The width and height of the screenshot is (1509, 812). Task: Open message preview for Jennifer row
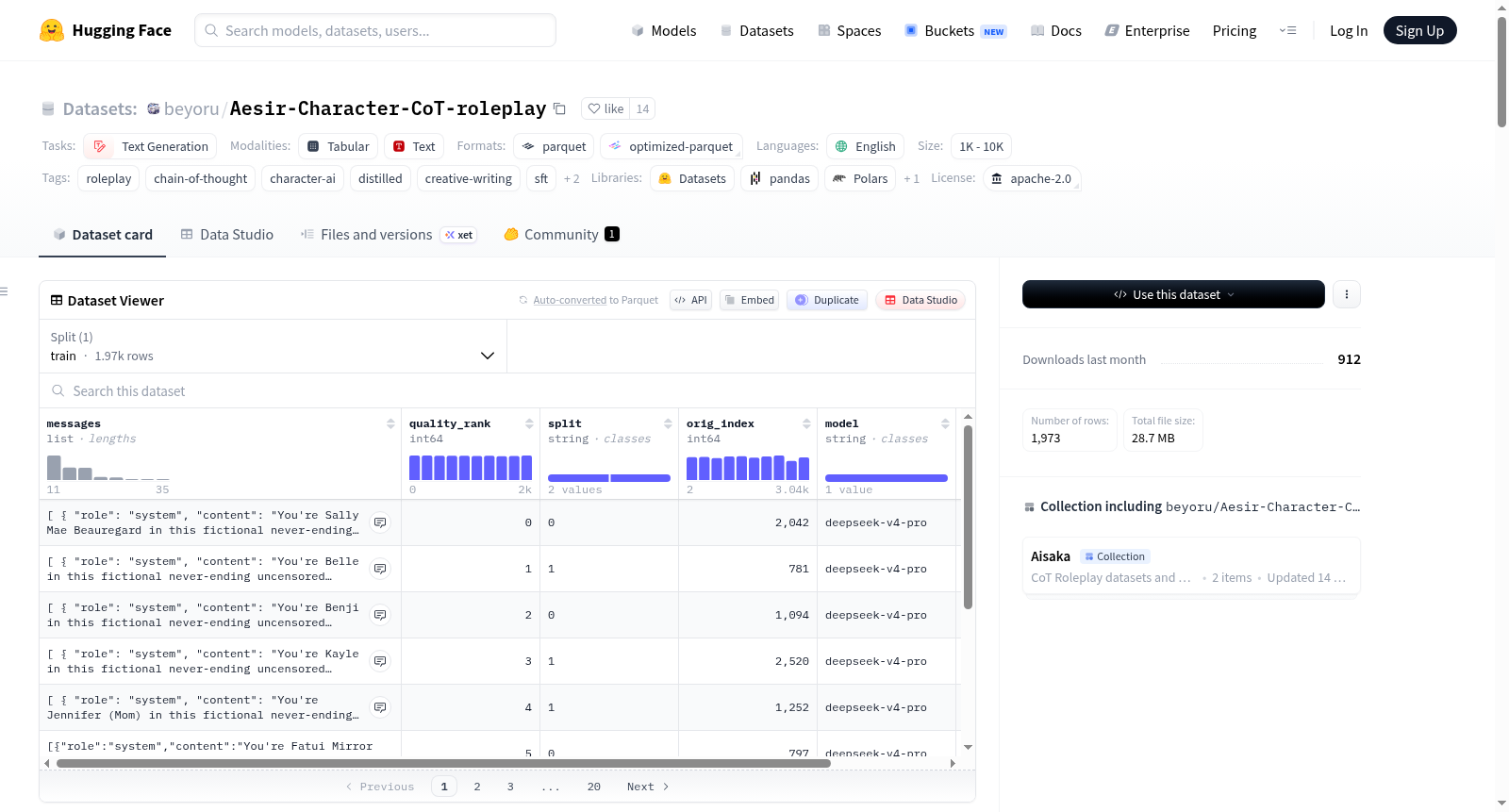pyautogui.click(x=380, y=707)
